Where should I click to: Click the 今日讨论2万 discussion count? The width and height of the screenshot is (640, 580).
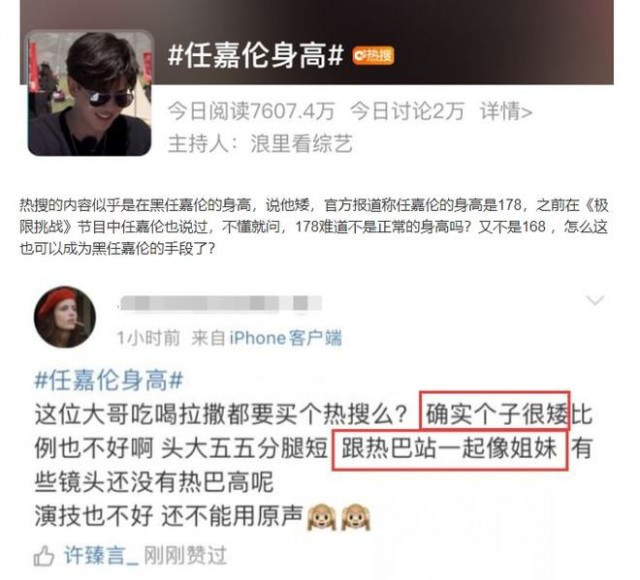coord(407,111)
